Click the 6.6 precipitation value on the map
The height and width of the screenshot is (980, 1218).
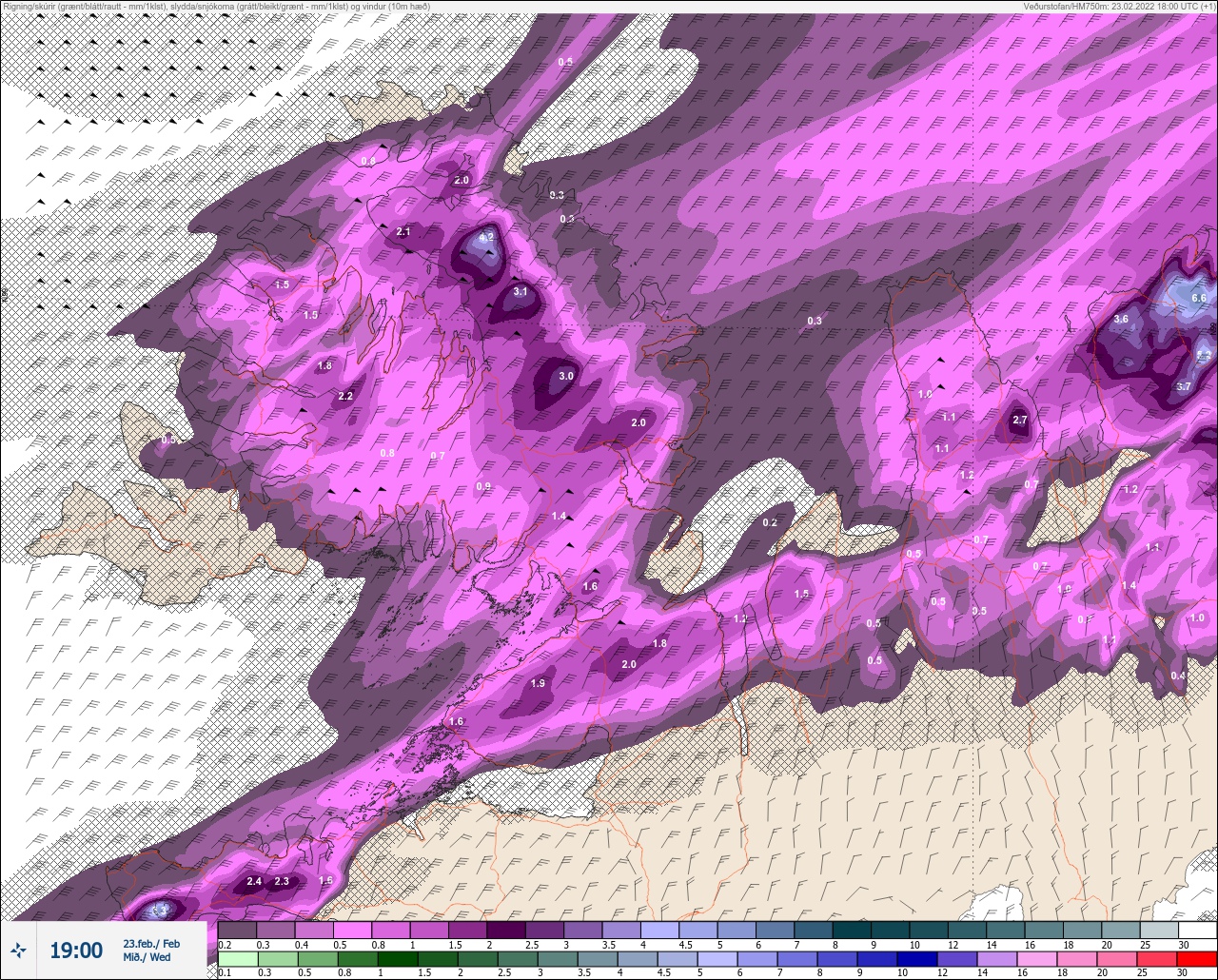(x=1199, y=298)
